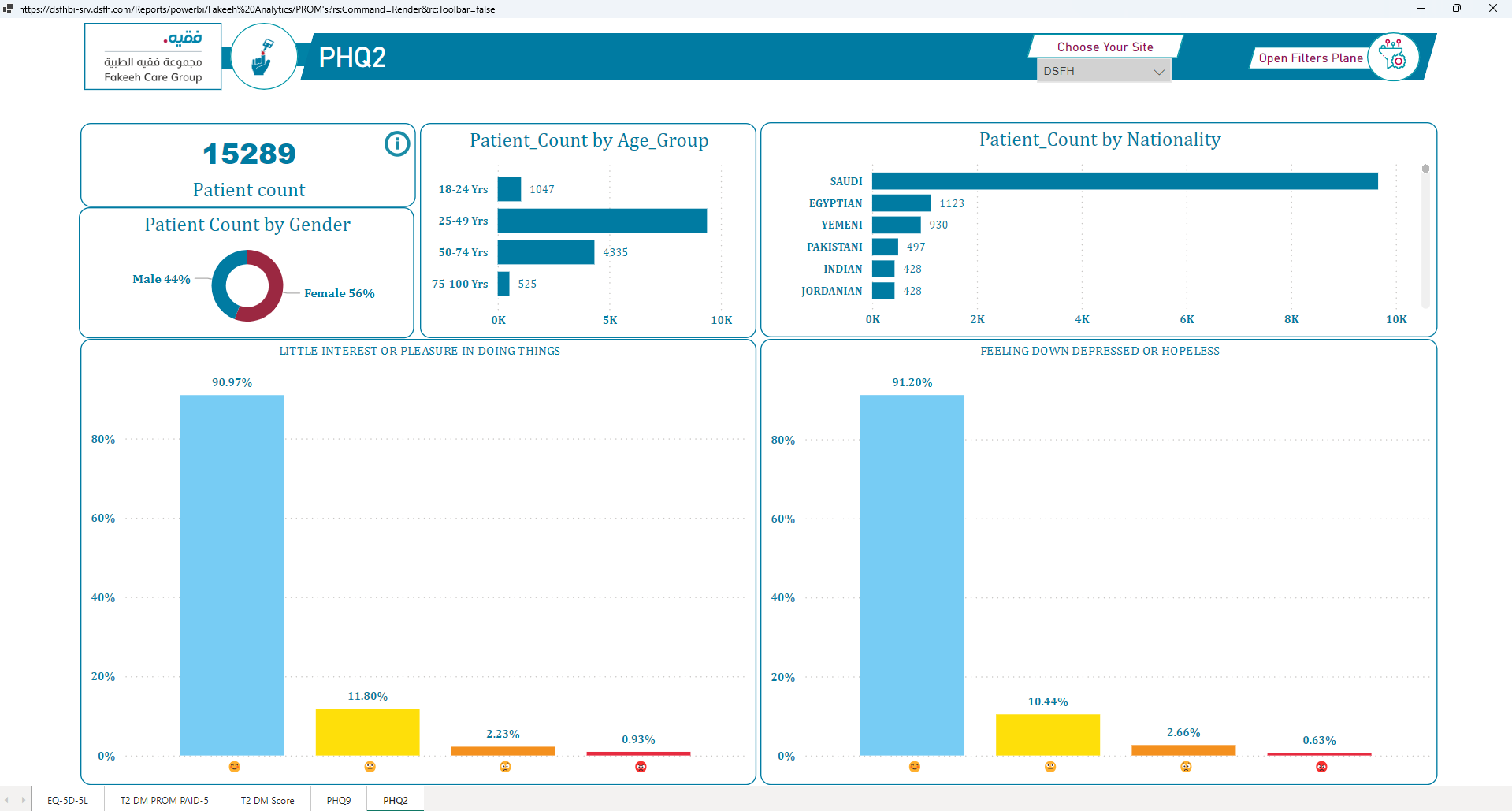
Task: Click the 15289 patient count value
Action: [249, 154]
